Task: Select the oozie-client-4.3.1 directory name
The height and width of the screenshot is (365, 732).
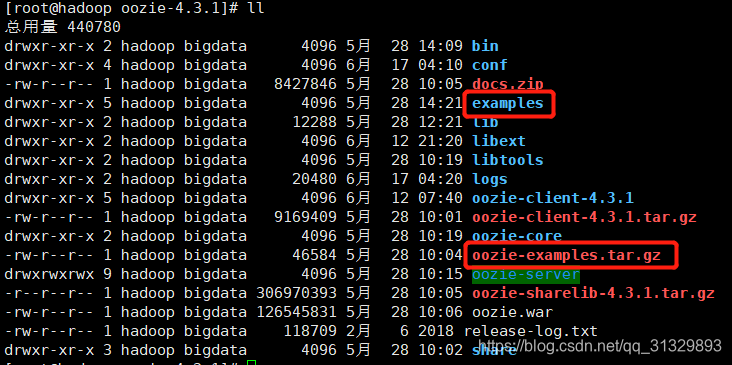Action: point(553,198)
